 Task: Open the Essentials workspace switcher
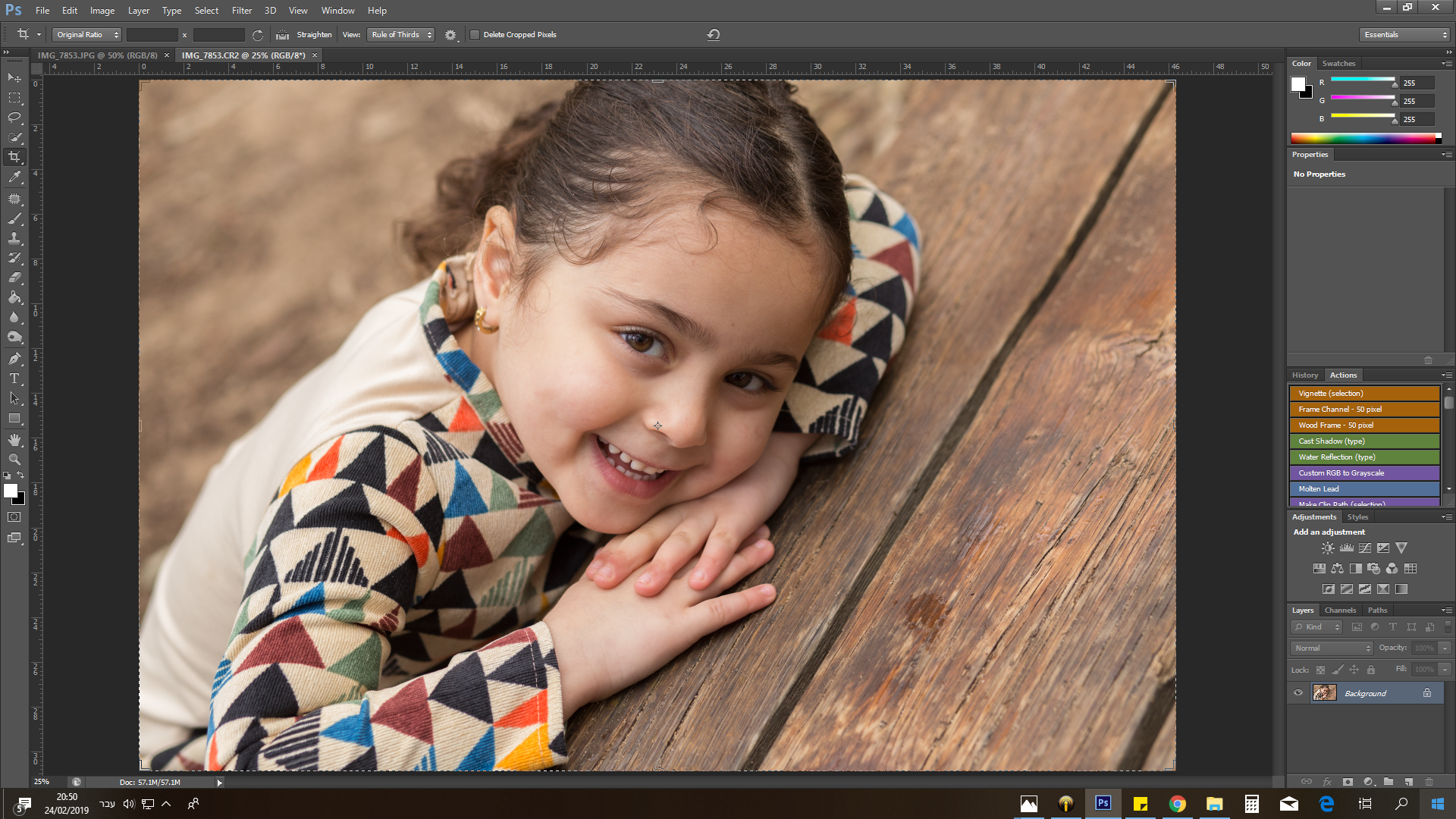click(x=1403, y=34)
